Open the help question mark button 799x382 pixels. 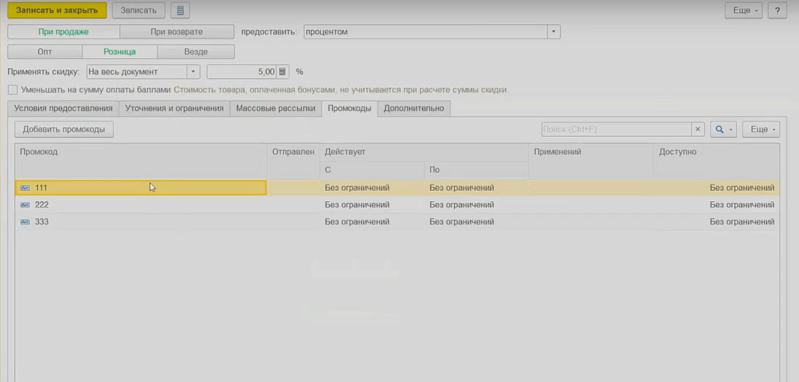[777, 10]
